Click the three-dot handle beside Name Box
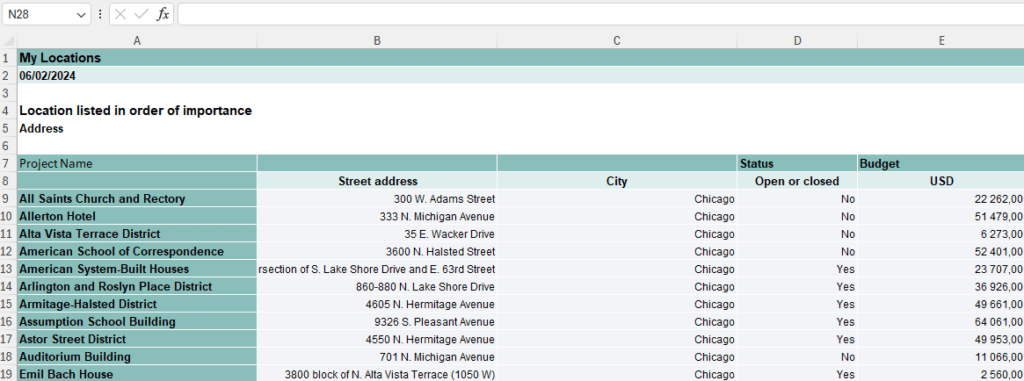 point(100,14)
